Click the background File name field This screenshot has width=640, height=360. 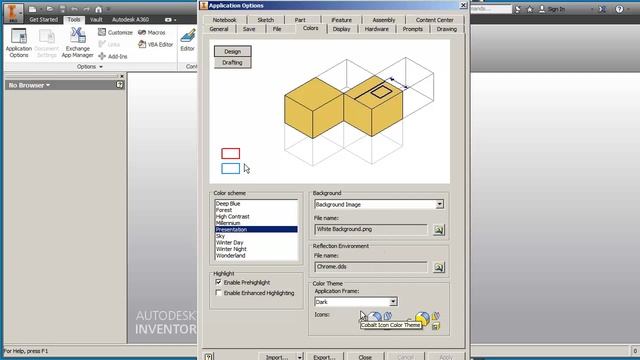[x=371, y=229]
